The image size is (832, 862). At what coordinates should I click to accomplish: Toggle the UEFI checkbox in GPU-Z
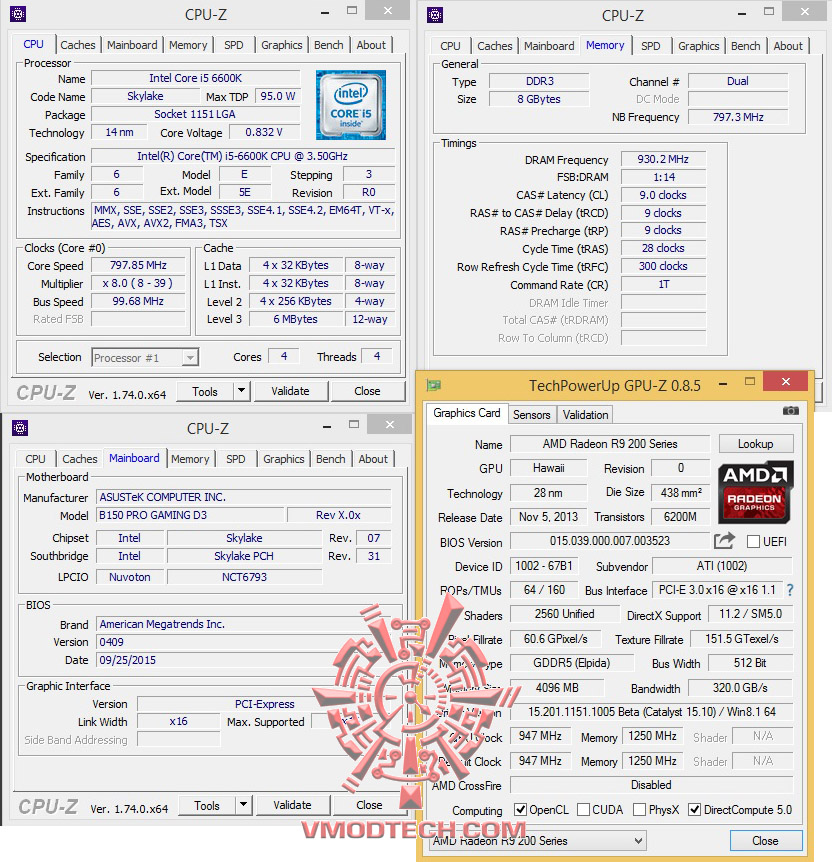(753, 541)
